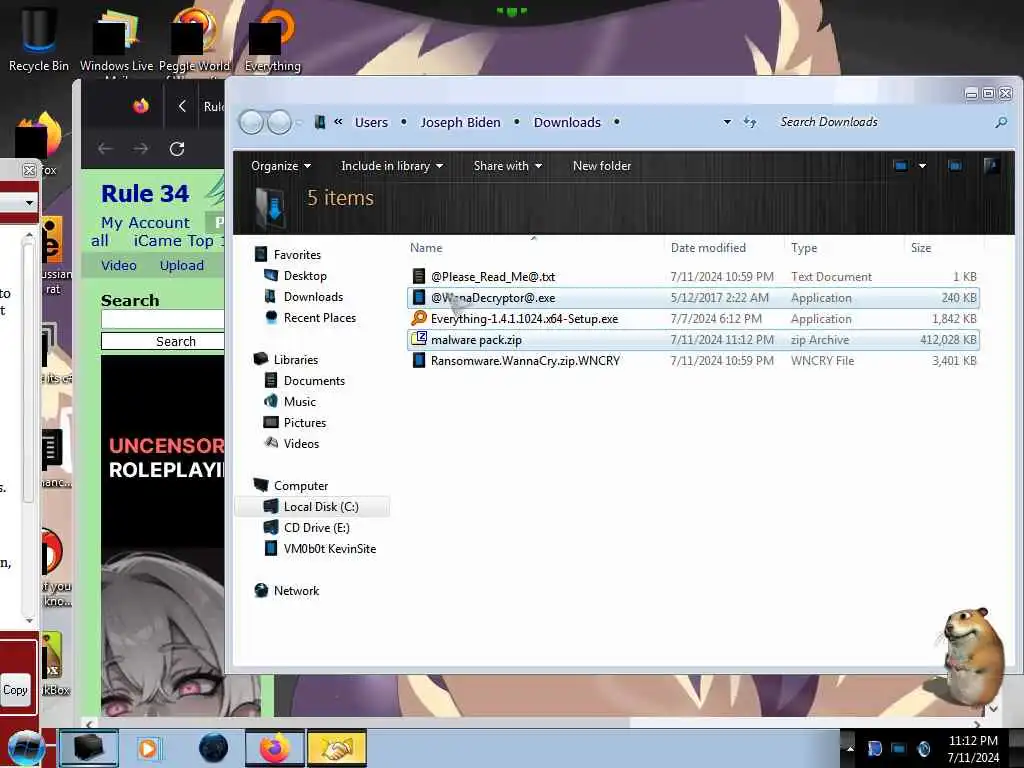Launch the Everything desktop shortcut
Viewport: 1024px width, 768px height.
pyautogui.click(x=272, y=39)
